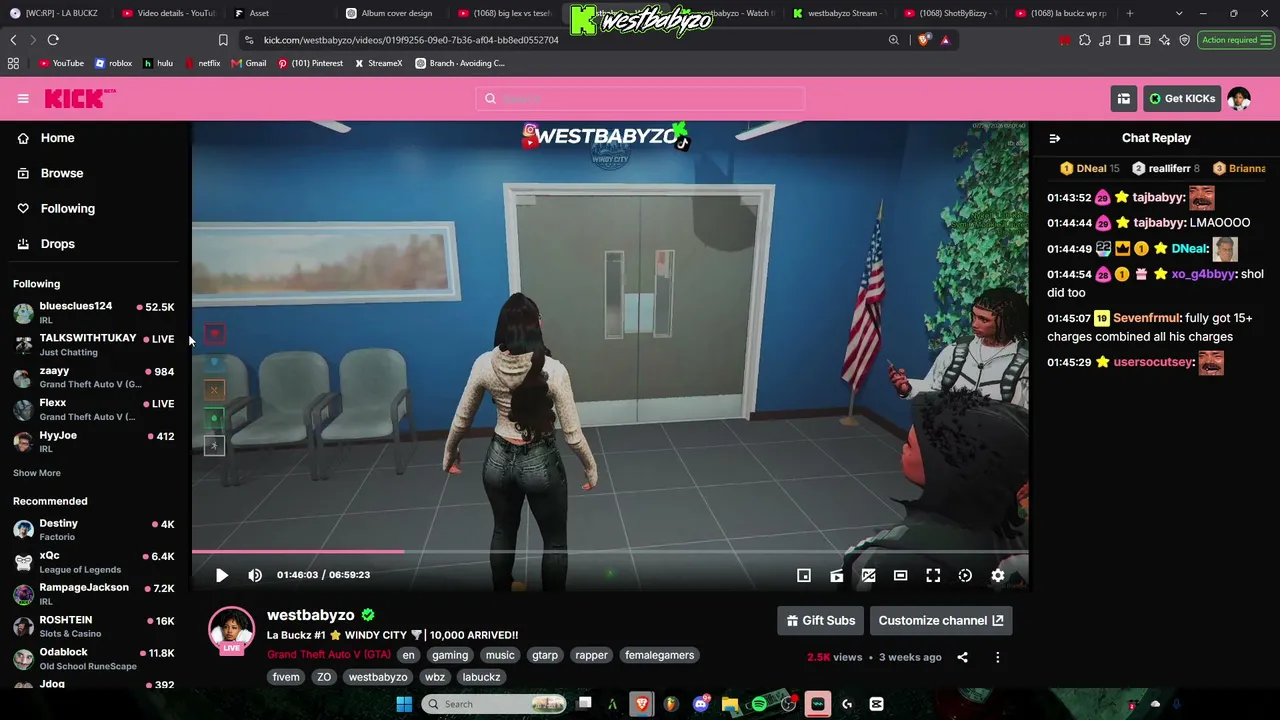
Task: Bookmark this page
Action: coord(223,40)
